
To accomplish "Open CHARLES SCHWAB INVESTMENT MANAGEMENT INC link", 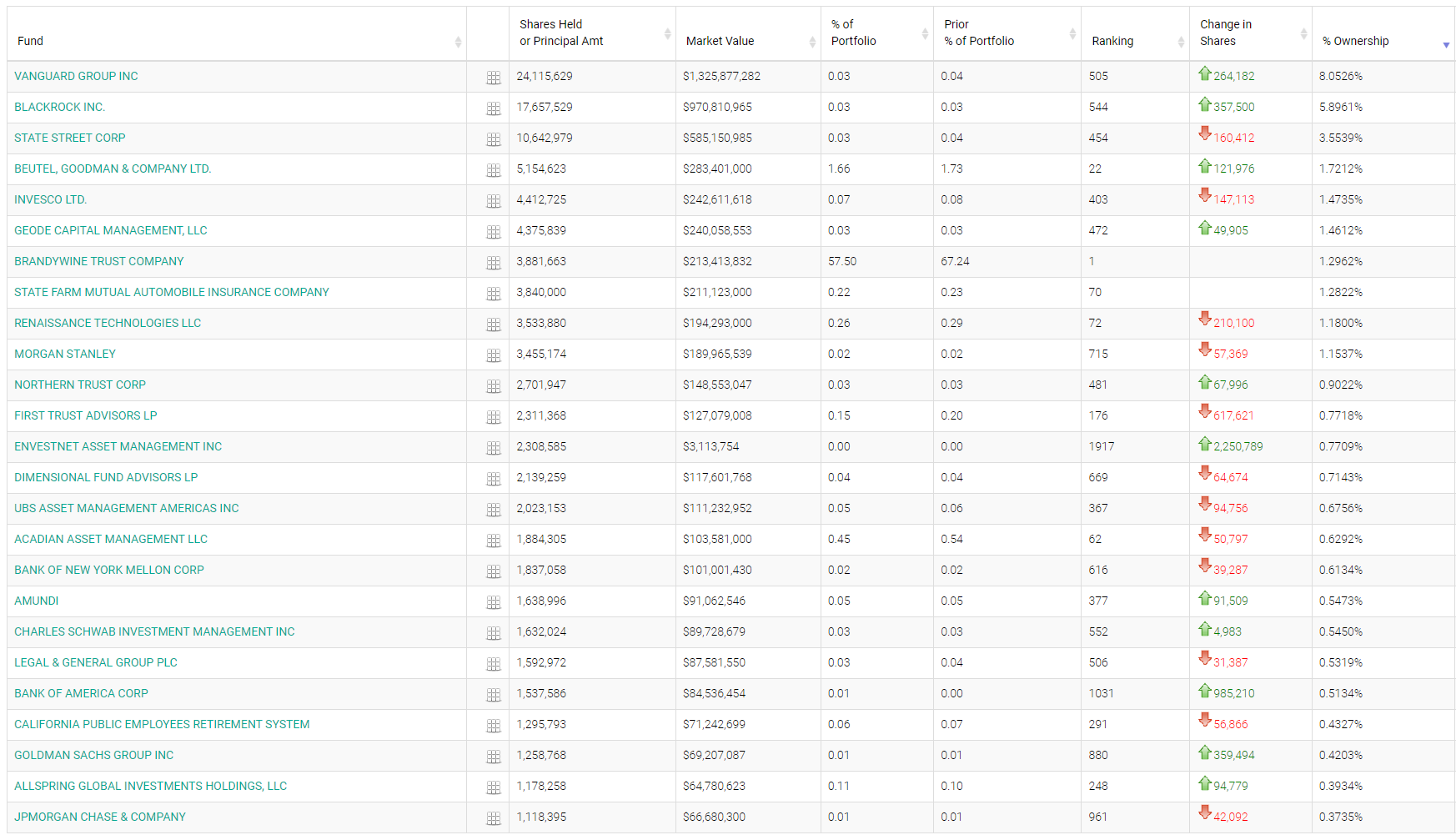I will (154, 631).
